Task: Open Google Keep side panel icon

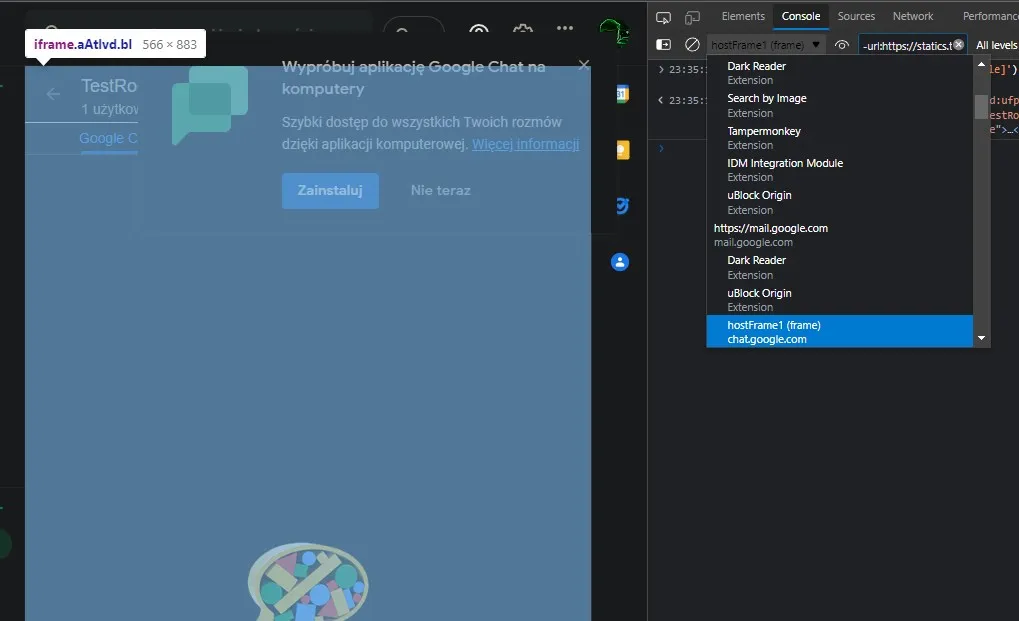Action: coord(622,150)
